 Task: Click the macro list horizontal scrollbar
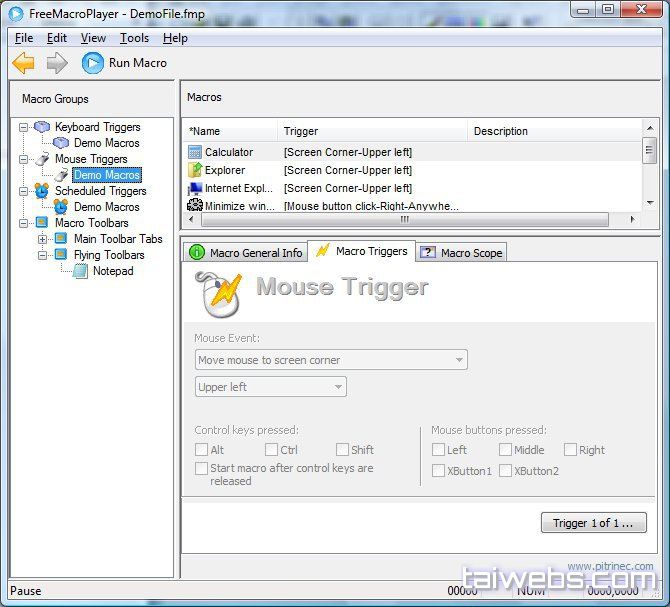point(405,218)
